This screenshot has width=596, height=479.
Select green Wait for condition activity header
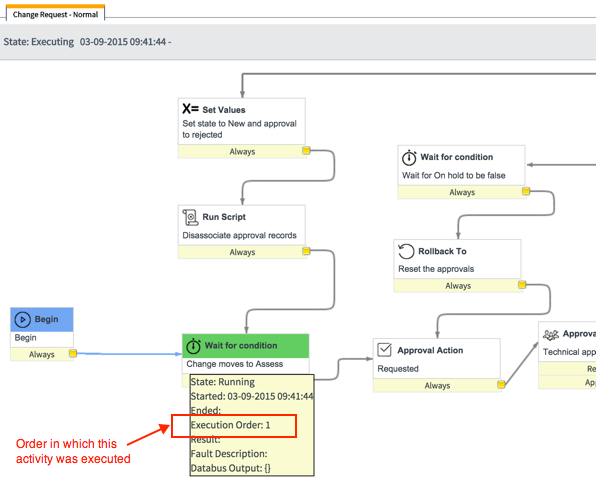pyautogui.click(x=246, y=346)
